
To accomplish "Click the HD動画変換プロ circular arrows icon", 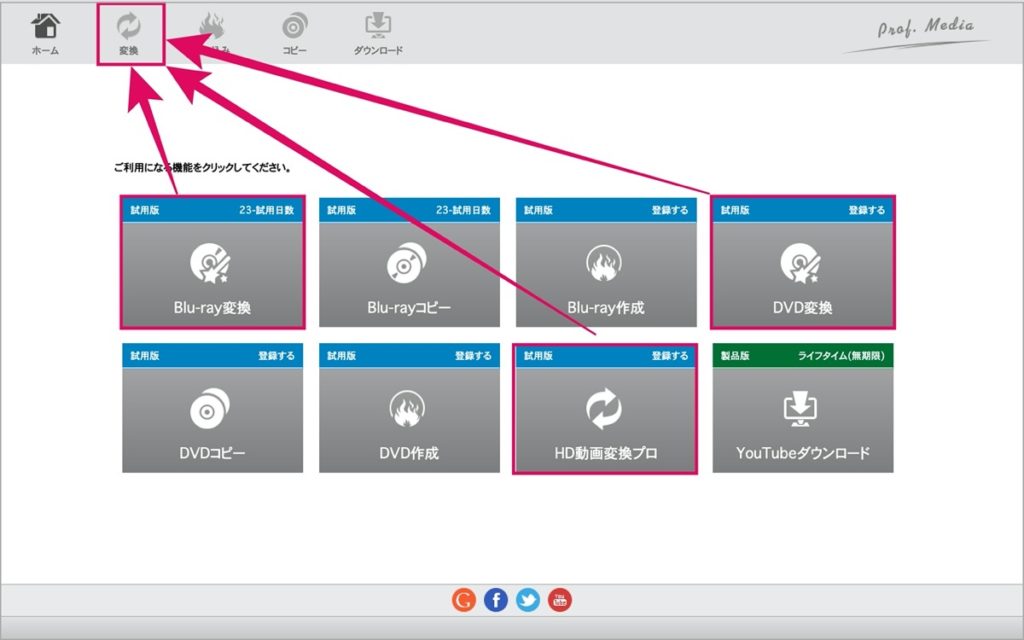I will tap(604, 409).
